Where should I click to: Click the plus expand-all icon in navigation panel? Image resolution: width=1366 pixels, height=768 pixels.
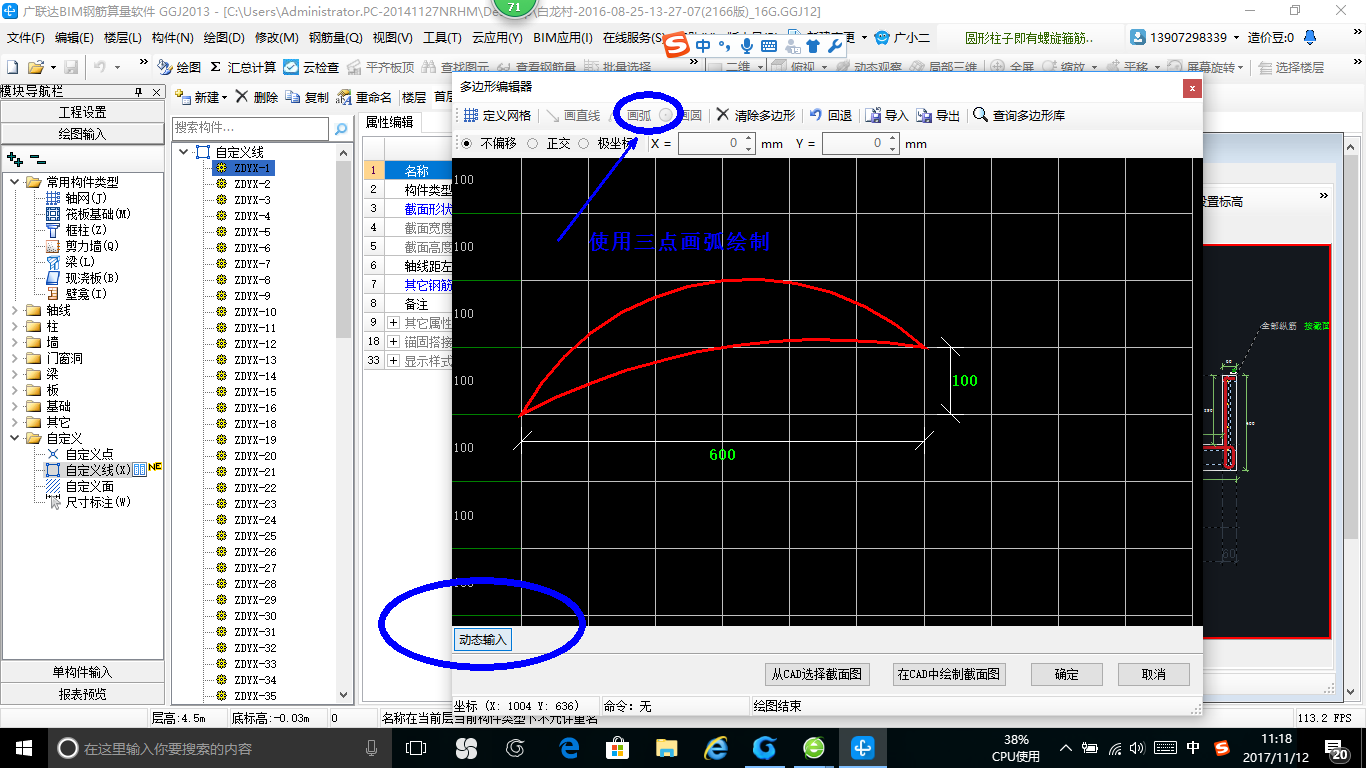click(14, 158)
